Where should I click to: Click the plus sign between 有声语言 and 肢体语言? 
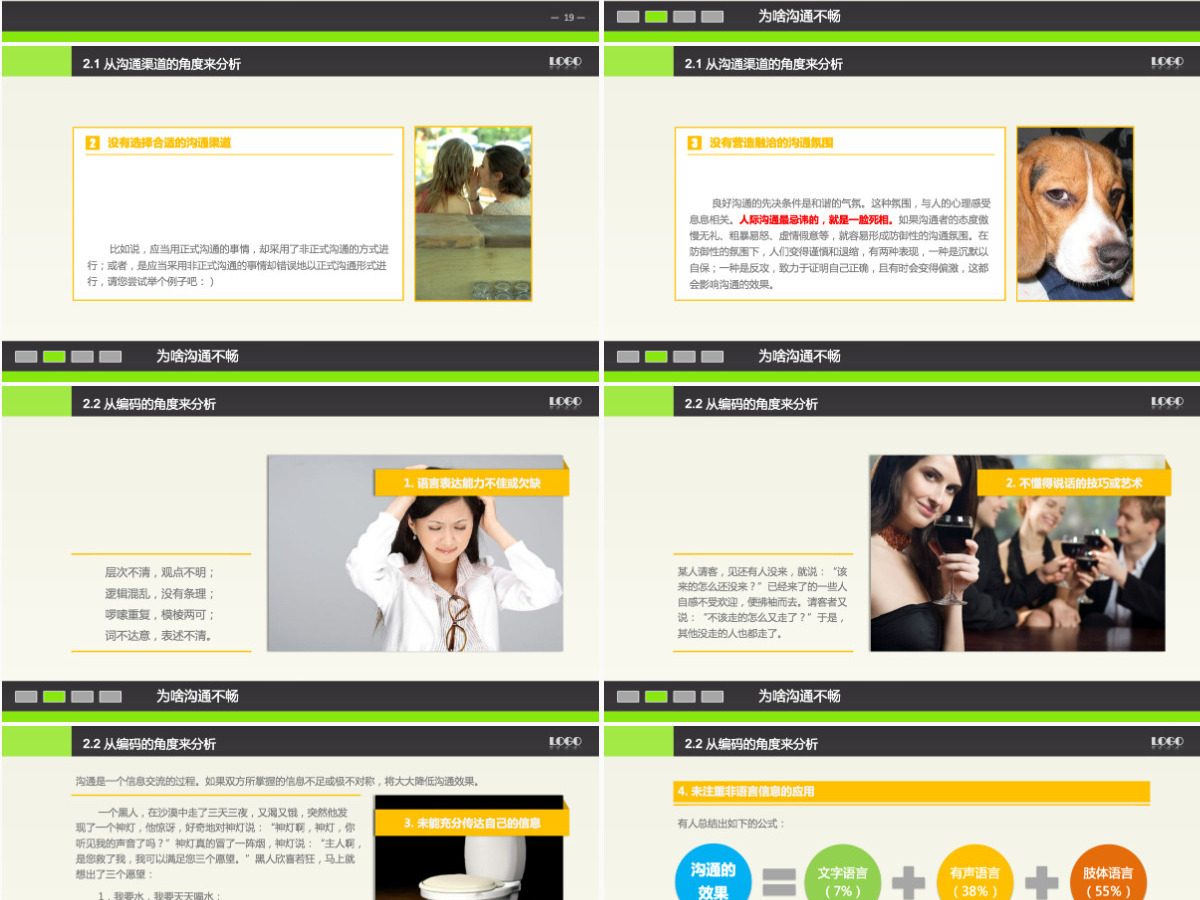coord(1041,881)
